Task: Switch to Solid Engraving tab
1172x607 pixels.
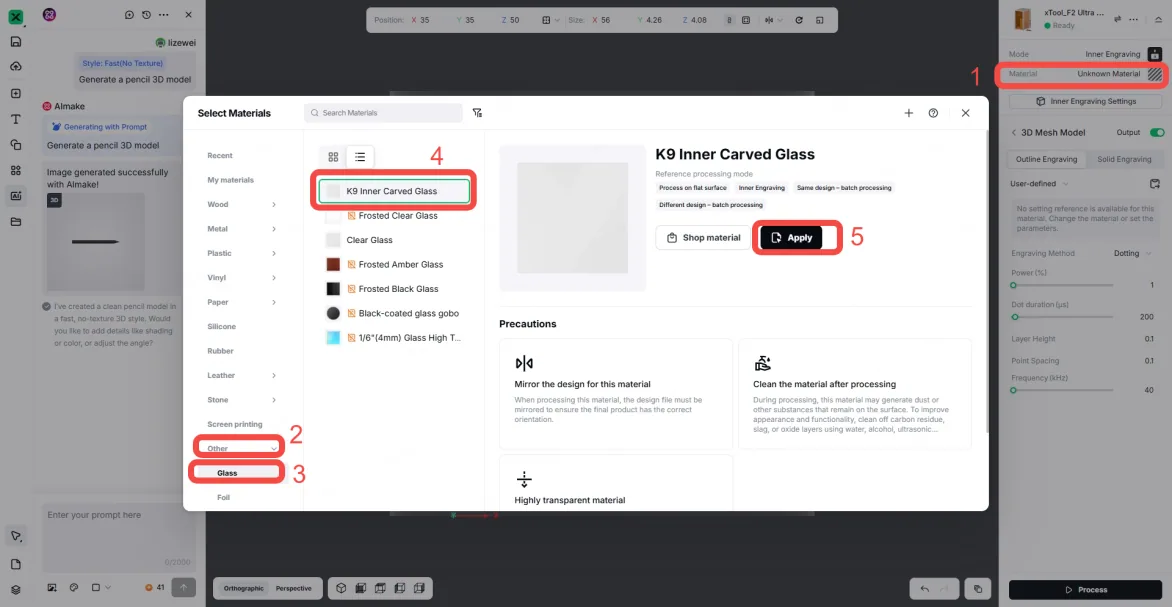Action: (1124, 159)
